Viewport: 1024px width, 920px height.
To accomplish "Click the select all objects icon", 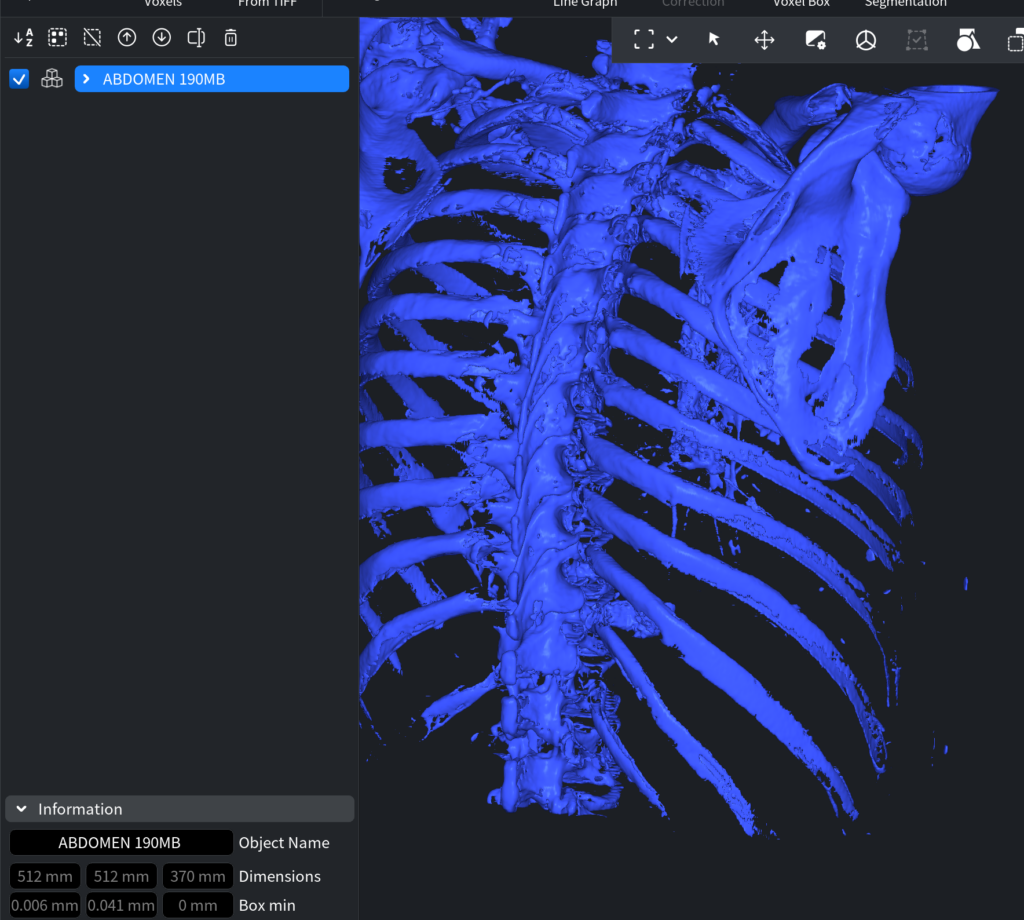I will coord(58,38).
